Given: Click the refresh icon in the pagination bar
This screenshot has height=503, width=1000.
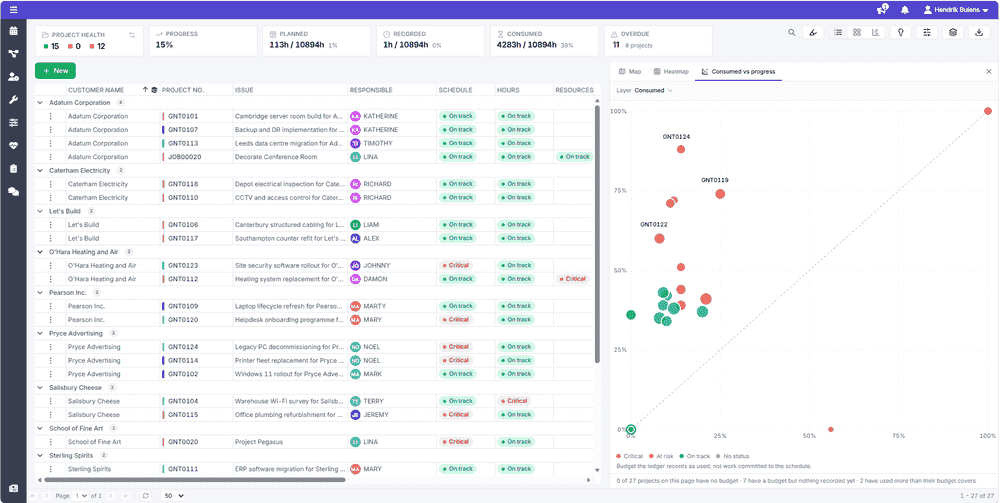Looking at the screenshot, I should 146,495.
